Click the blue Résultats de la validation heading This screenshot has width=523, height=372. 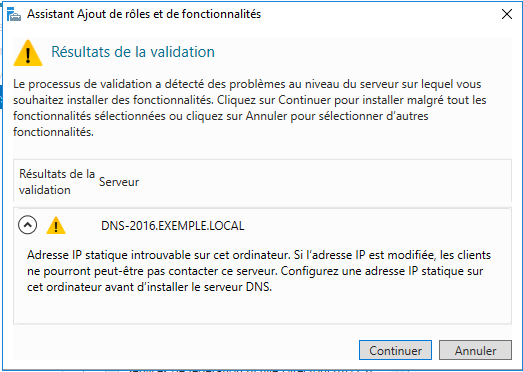point(133,52)
